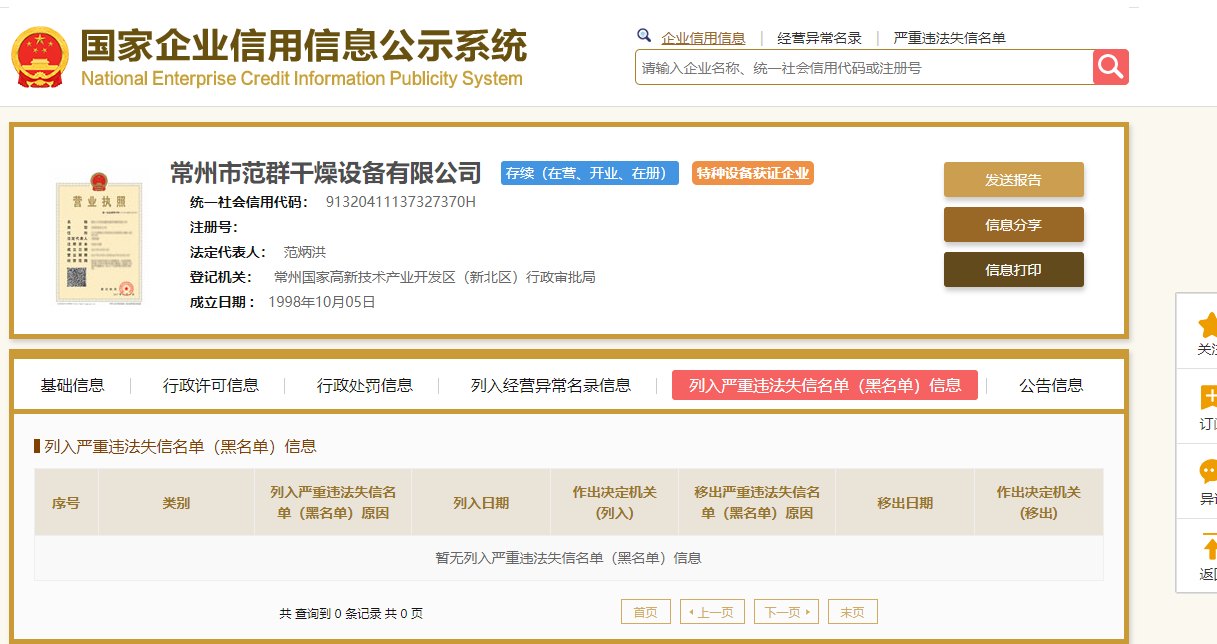Click the 发送报告 button
Viewport: 1217px width, 644px height.
[1013, 180]
